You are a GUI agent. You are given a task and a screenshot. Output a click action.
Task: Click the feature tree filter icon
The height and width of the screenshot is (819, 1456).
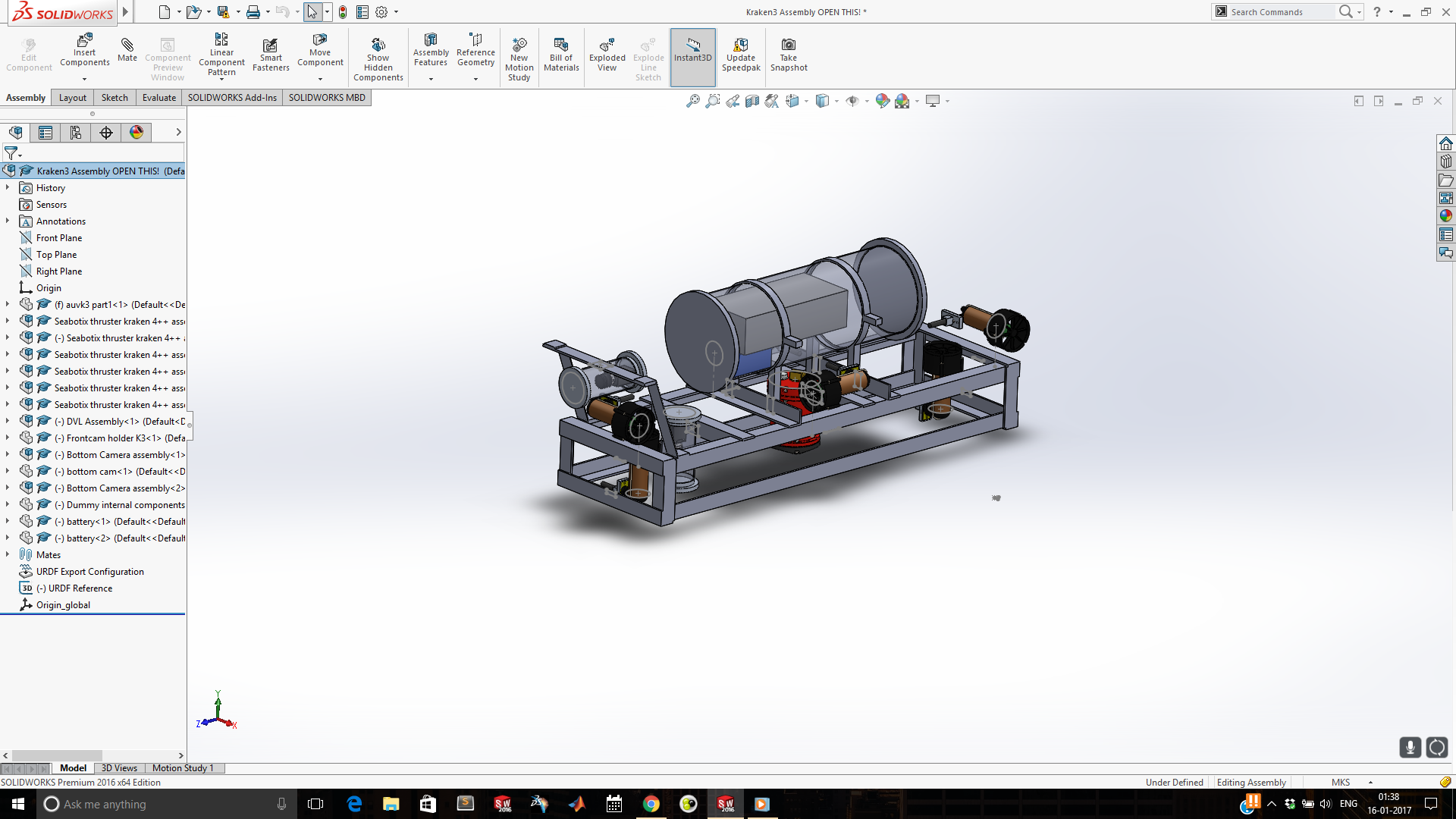click(11, 153)
